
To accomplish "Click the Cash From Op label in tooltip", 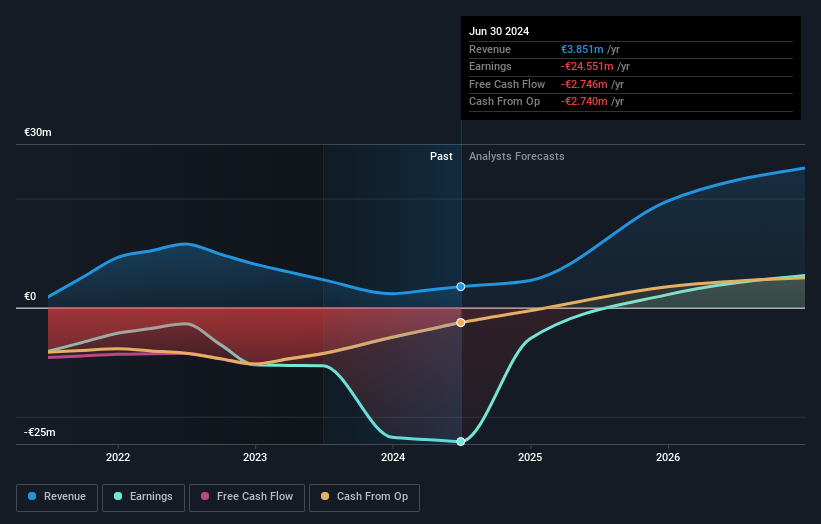I will pyautogui.click(x=504, y=102).
